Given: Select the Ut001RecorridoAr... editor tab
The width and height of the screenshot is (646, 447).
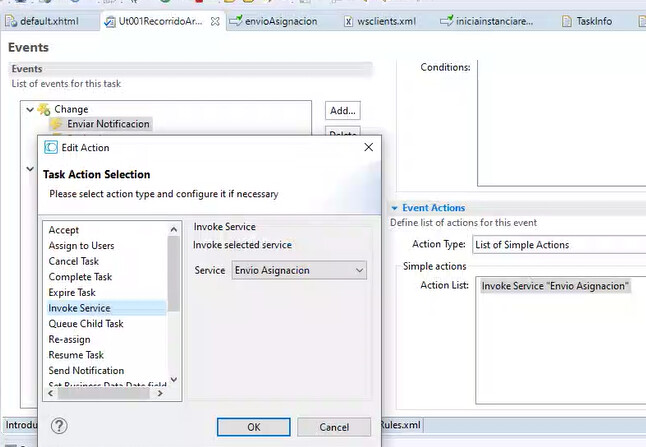Looking at the screenshot, I should (x=160, y=21).
